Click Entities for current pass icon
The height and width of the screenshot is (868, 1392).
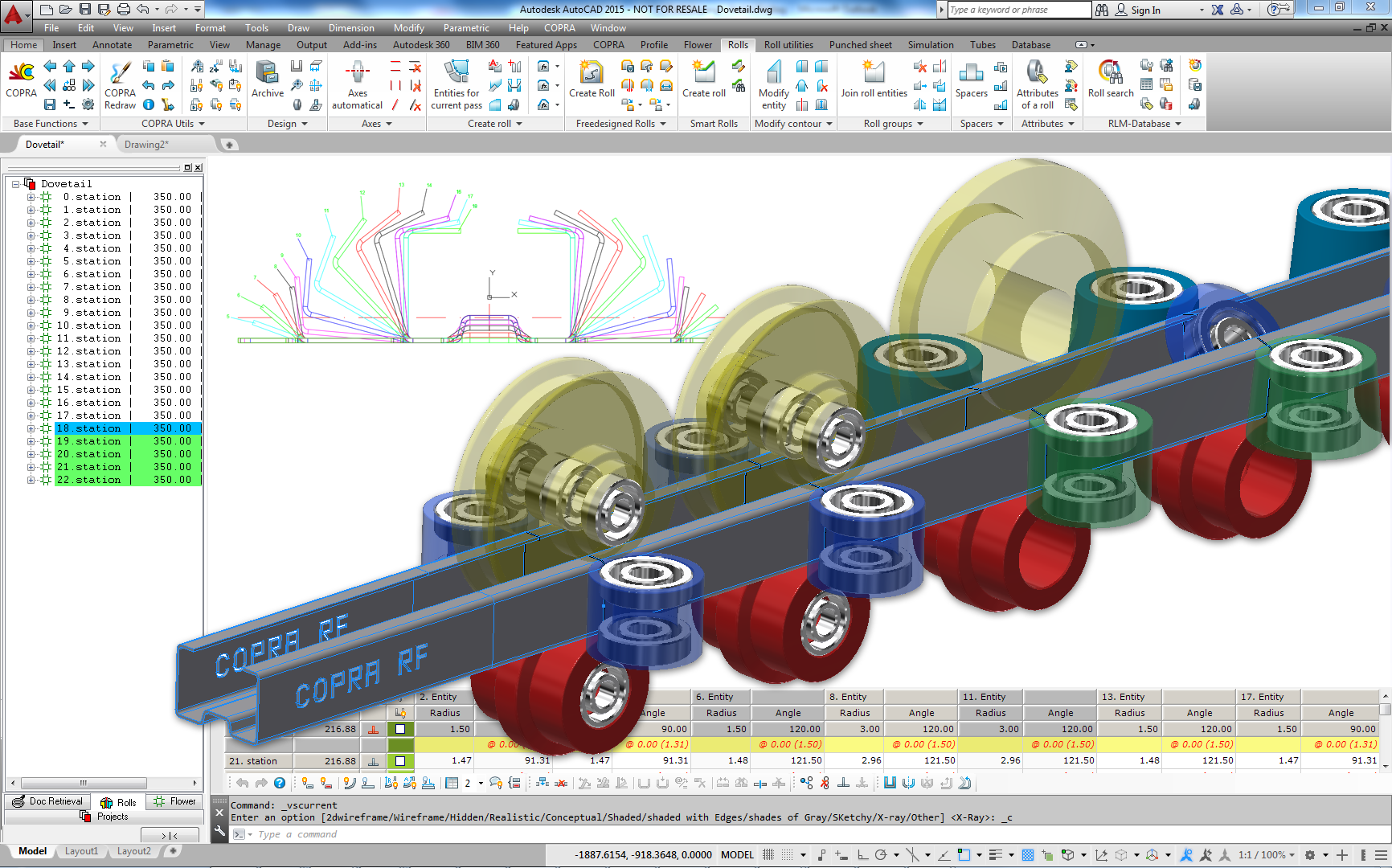456,72
